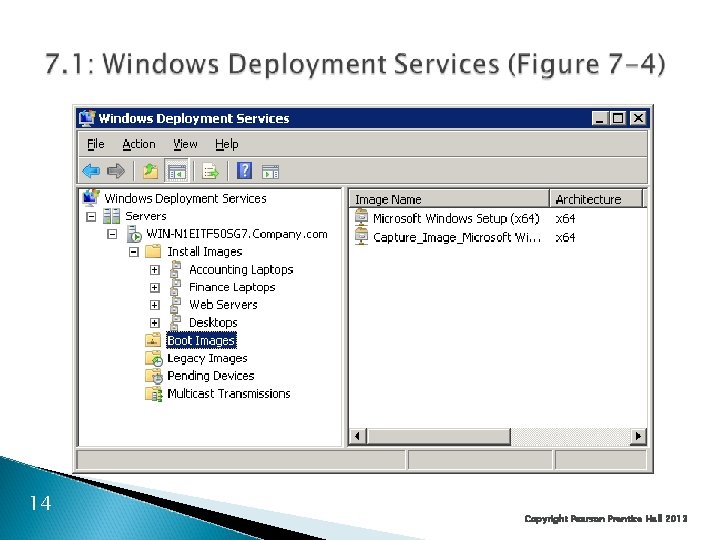The width and height of the screenshot is (720, 540).
Task: Expand the Desktops group
Action: 155,323
